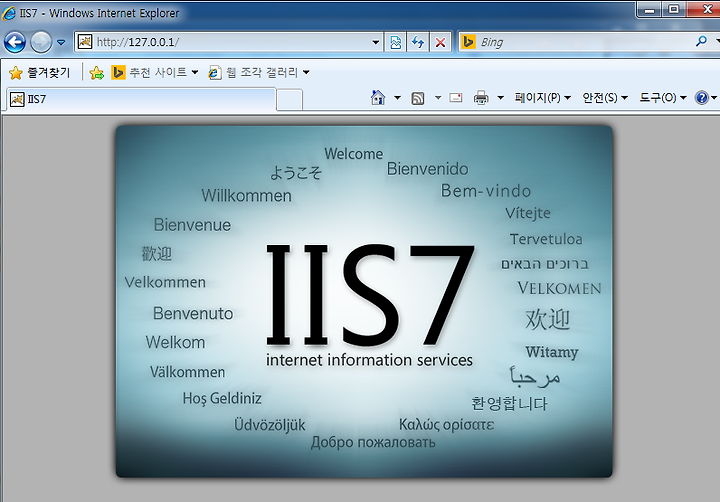Expand the Print options dropdown arrow
This screenshot has height=502, width=720.
point(501,98)
